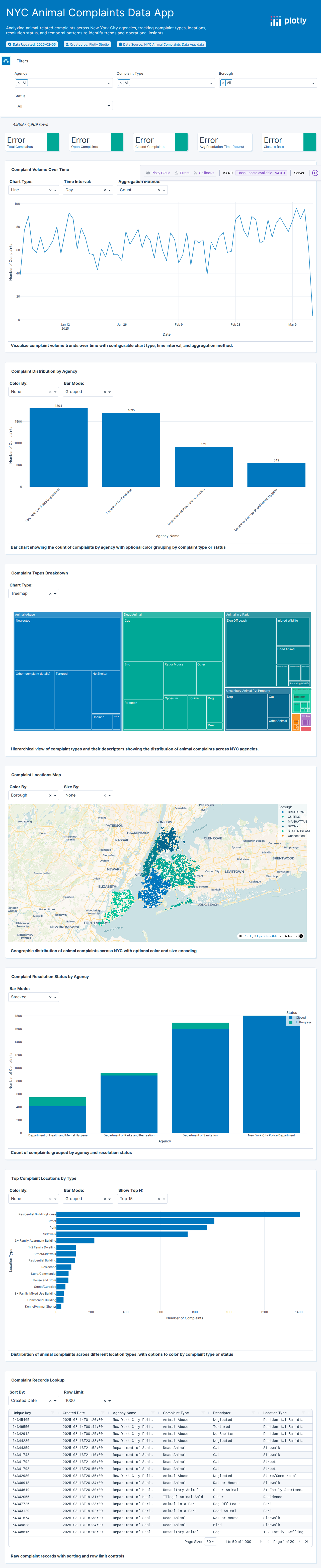Toggle 'In Progress' status legend entry
This screenshot has width=321, height=1568.
302,1022
